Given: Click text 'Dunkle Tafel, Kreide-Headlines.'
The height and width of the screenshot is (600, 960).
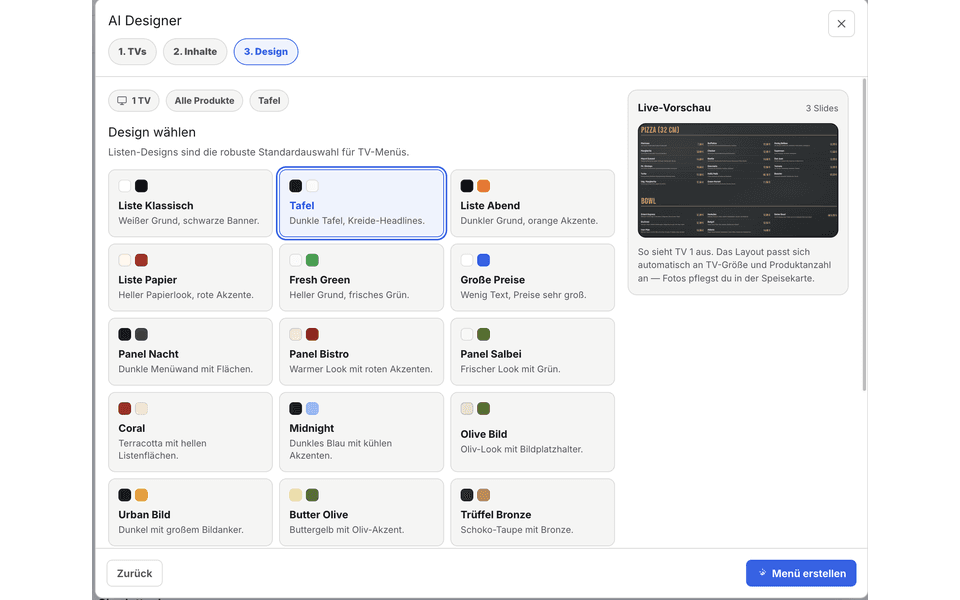Looking at the screenshot, I should 357,220.
